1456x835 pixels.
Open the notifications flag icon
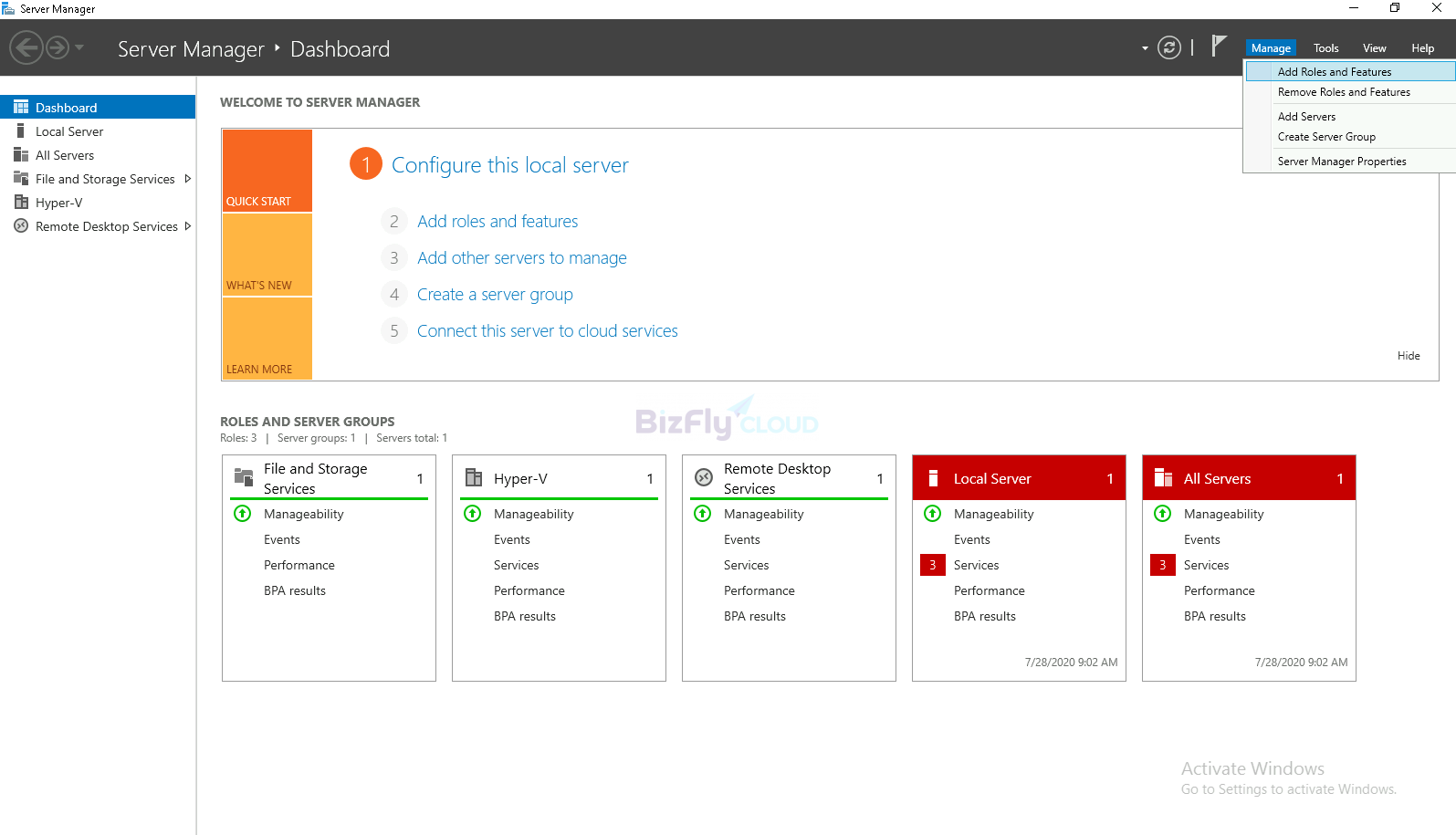click(x=1219, y=46)
